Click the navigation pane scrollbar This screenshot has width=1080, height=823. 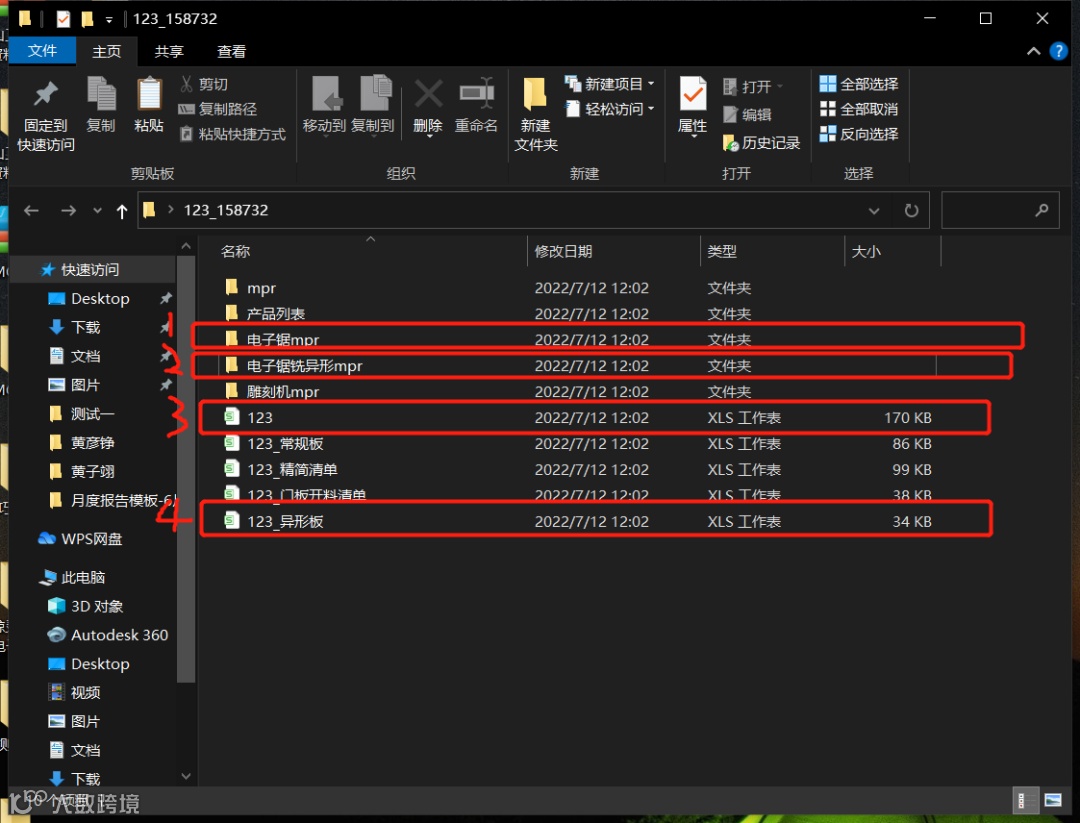[x=186, y=468]
